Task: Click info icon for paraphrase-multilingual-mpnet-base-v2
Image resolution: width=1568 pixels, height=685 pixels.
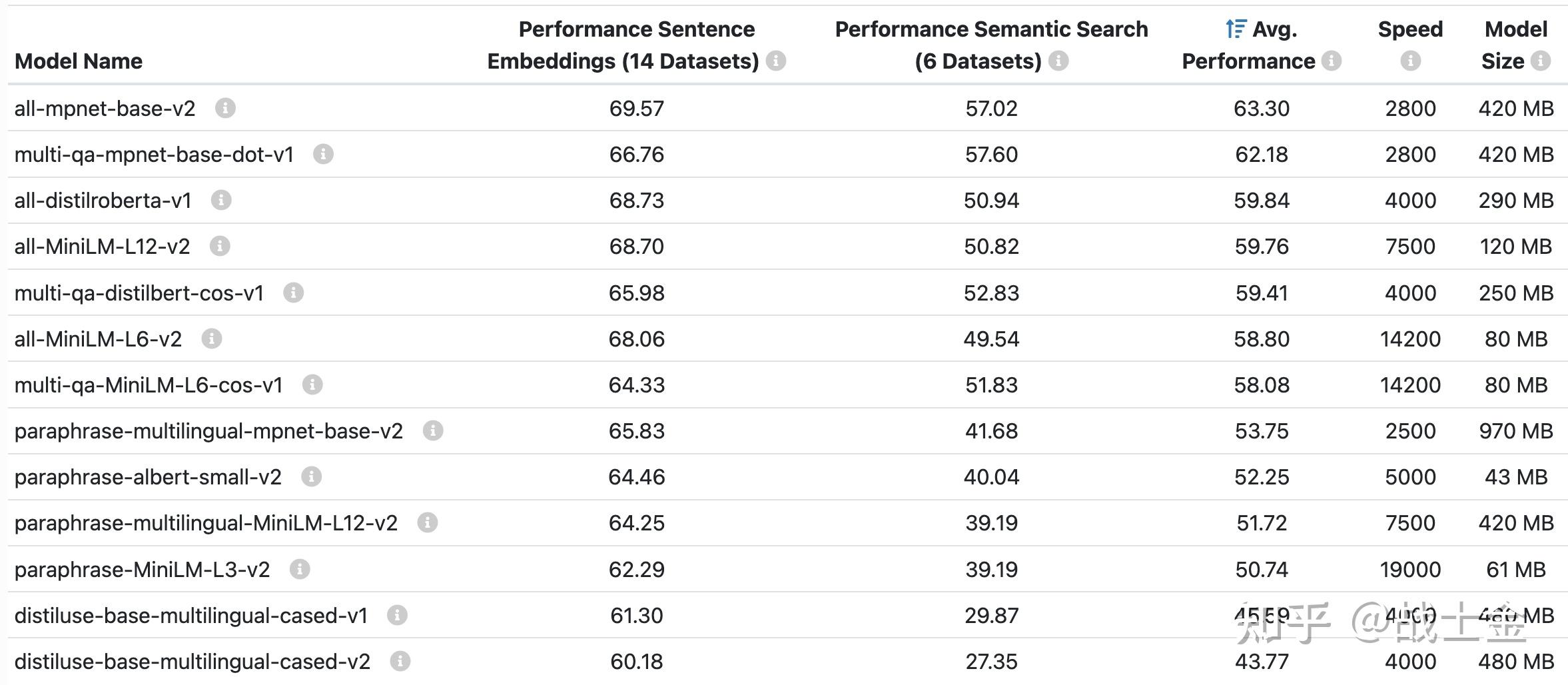Action: click(433, 430)
